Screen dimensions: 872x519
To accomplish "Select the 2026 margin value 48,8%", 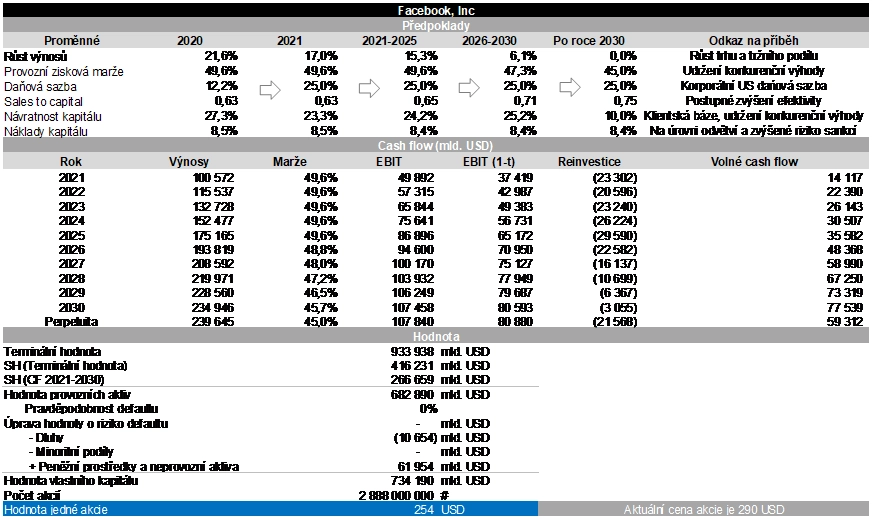I will coord(320,250).
